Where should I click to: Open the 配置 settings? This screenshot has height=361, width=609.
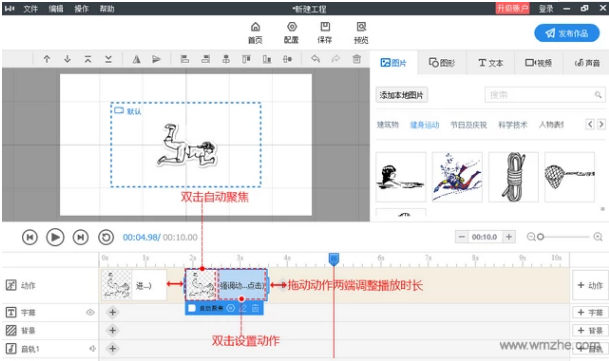[x=292, y=33]
